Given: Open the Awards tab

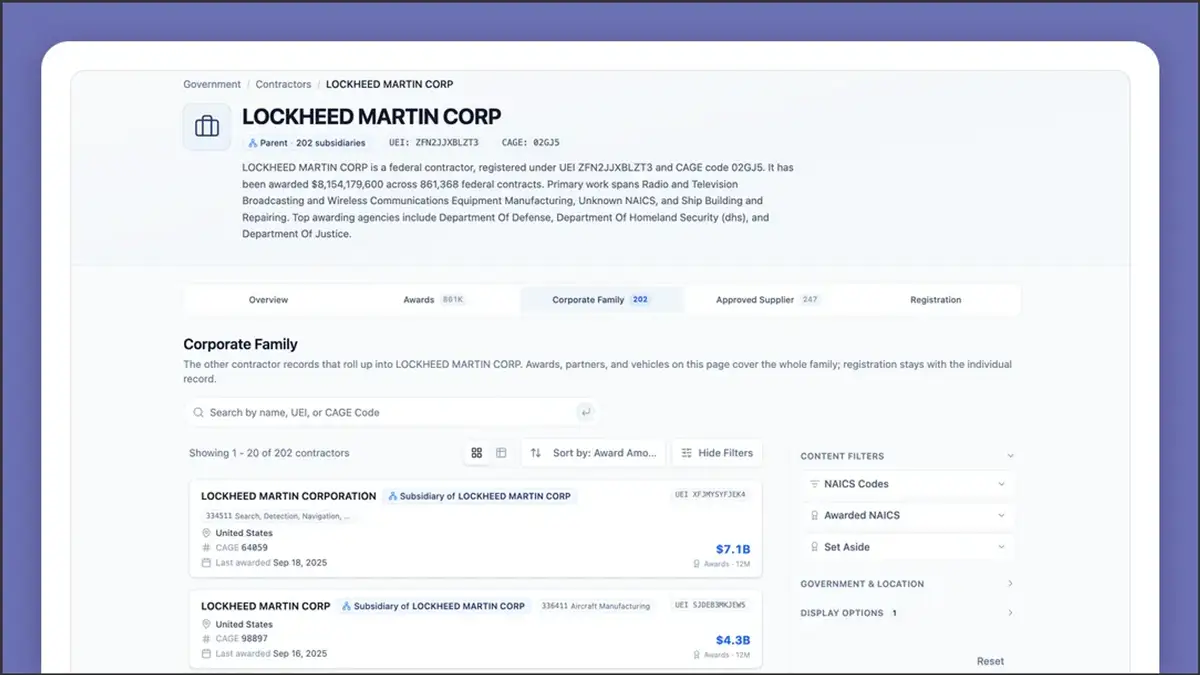Looking at the screenshot, I should (x=434, y=300).
